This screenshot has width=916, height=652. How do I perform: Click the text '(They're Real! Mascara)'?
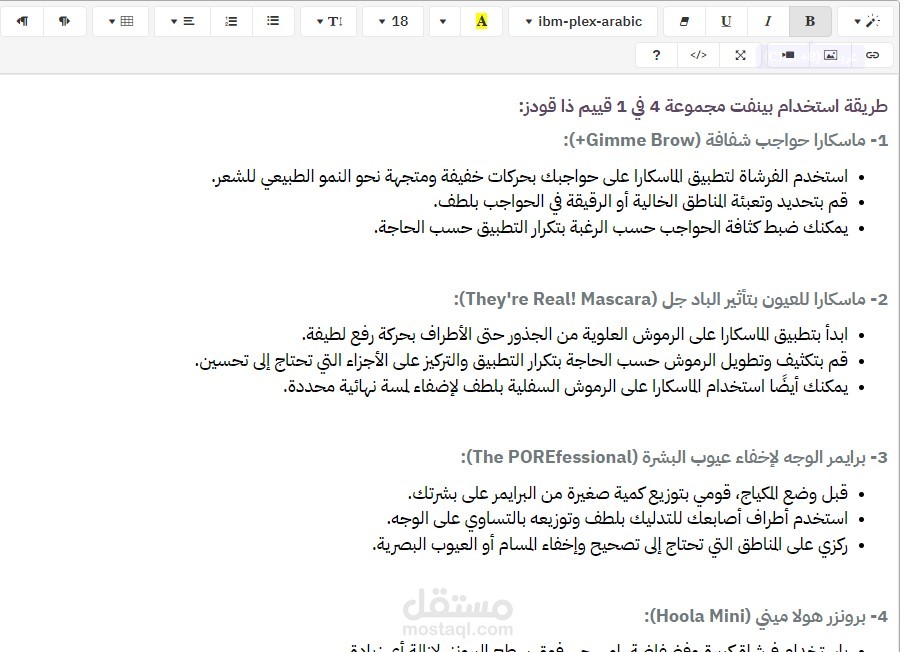[x=558, y=300]
